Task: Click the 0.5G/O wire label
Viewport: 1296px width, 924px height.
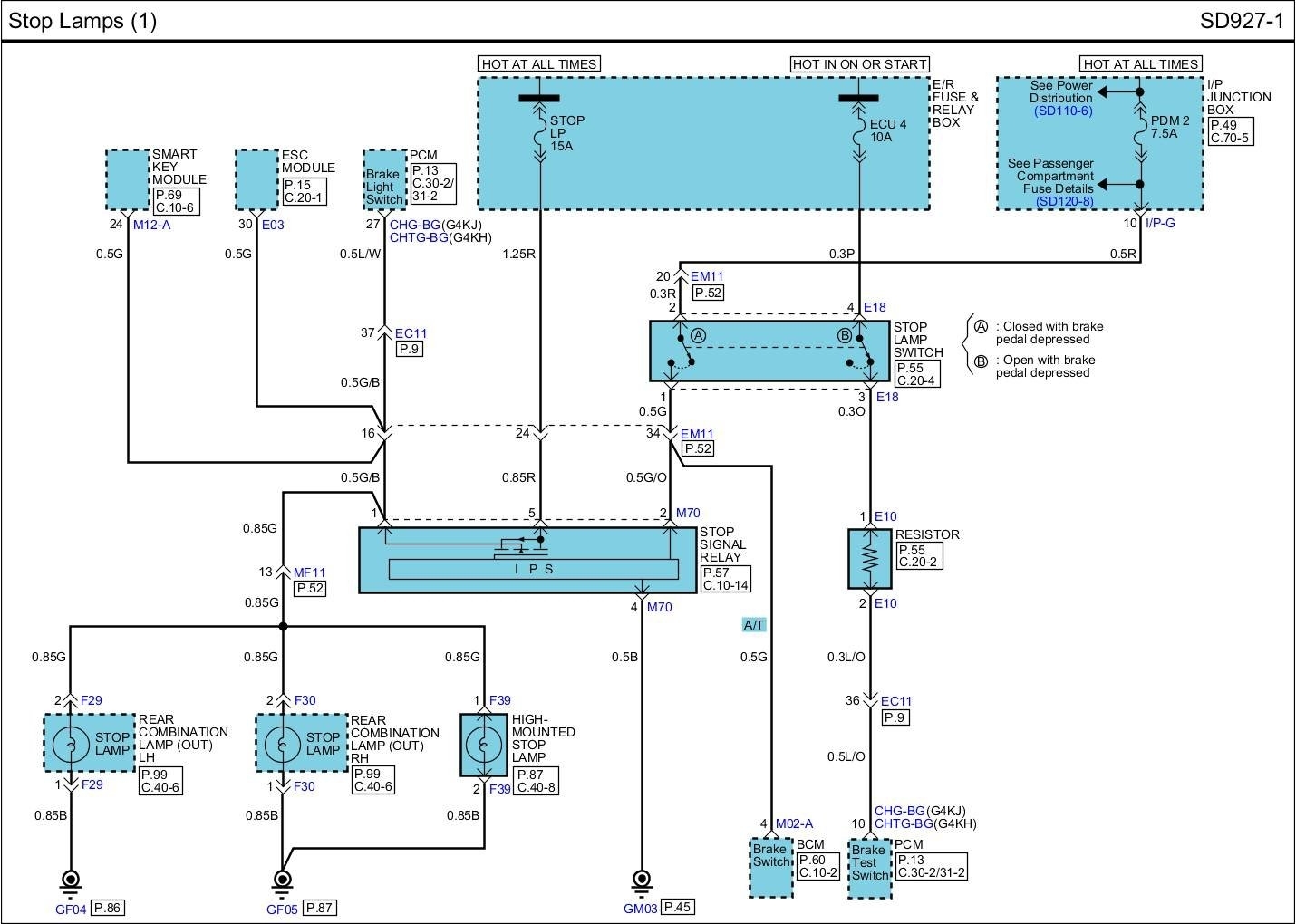Action: click(x=646, y=477)
